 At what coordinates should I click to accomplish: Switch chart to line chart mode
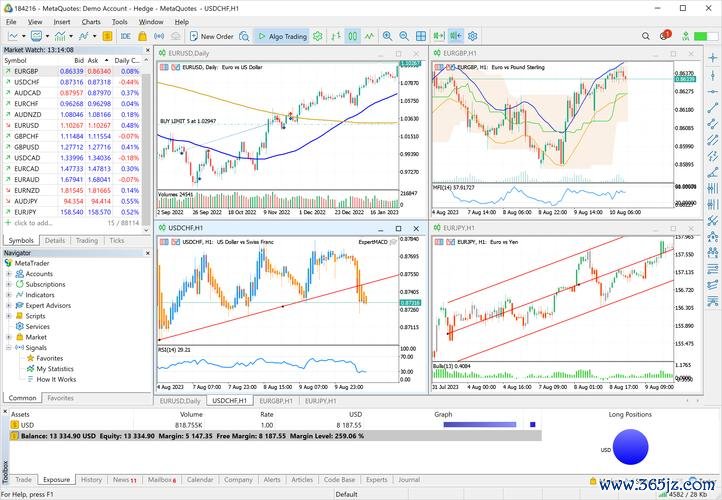369,36
